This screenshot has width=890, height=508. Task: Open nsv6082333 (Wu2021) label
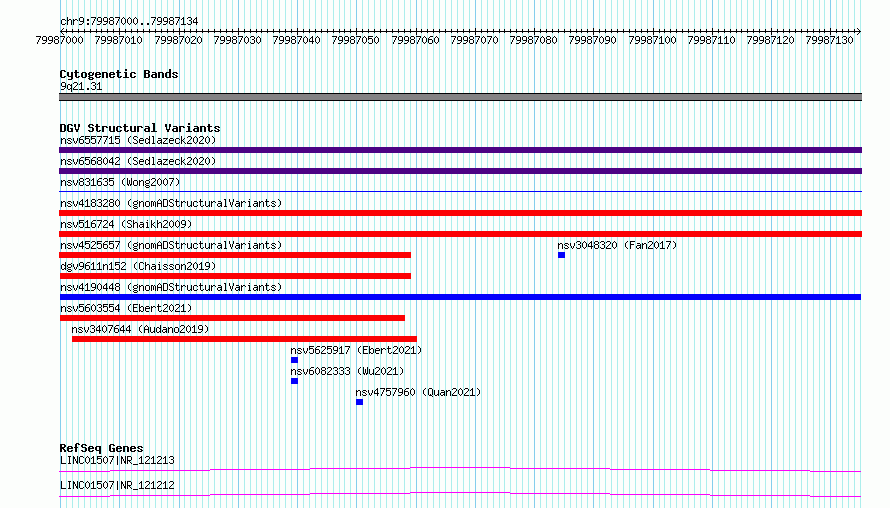(x=347, y=371)
